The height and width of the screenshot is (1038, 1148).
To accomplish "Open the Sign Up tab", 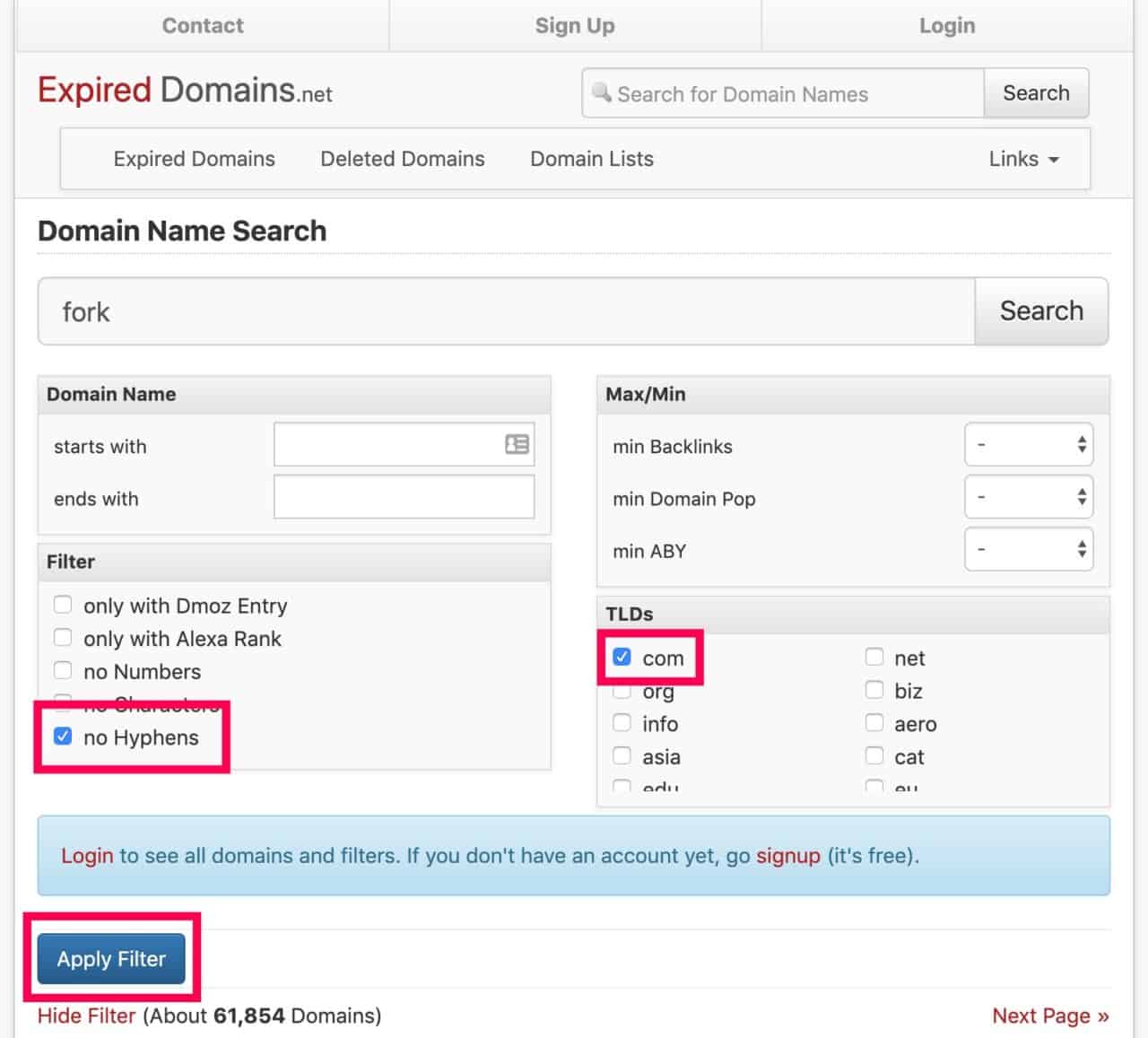I will click(575, 25).
